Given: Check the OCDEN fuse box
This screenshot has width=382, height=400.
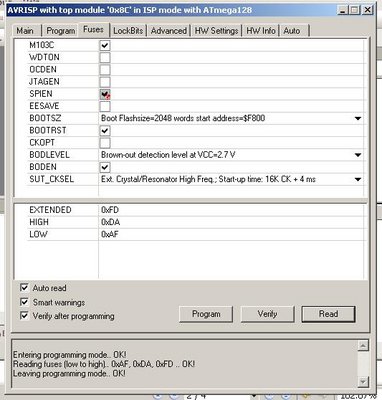Looking at the screenshot, I should tap(105, 70).
